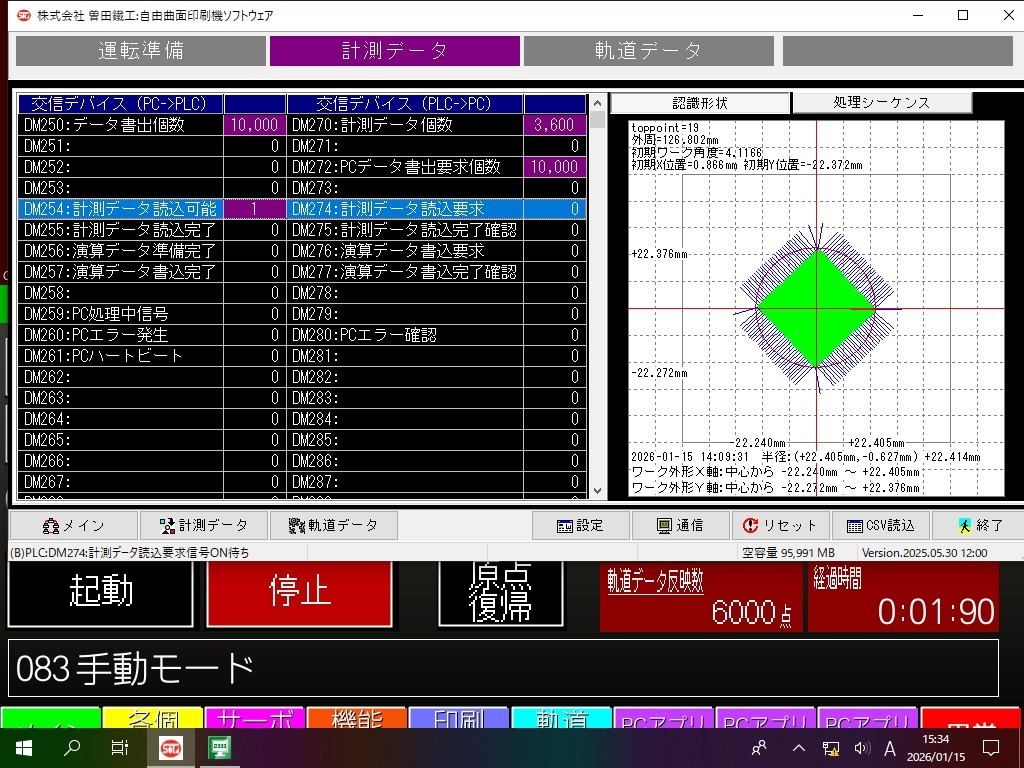Click the device list scroll-down arrow
The width and height of the screenshot is (1024, 768).
[597, 491]
